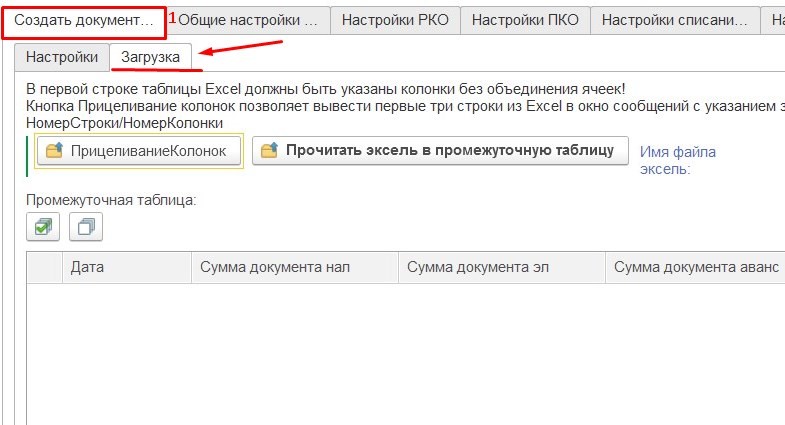Sort by Сумма документа эл column
The height and width of the screenshot is (425, 785).
(x=500, y=268)
